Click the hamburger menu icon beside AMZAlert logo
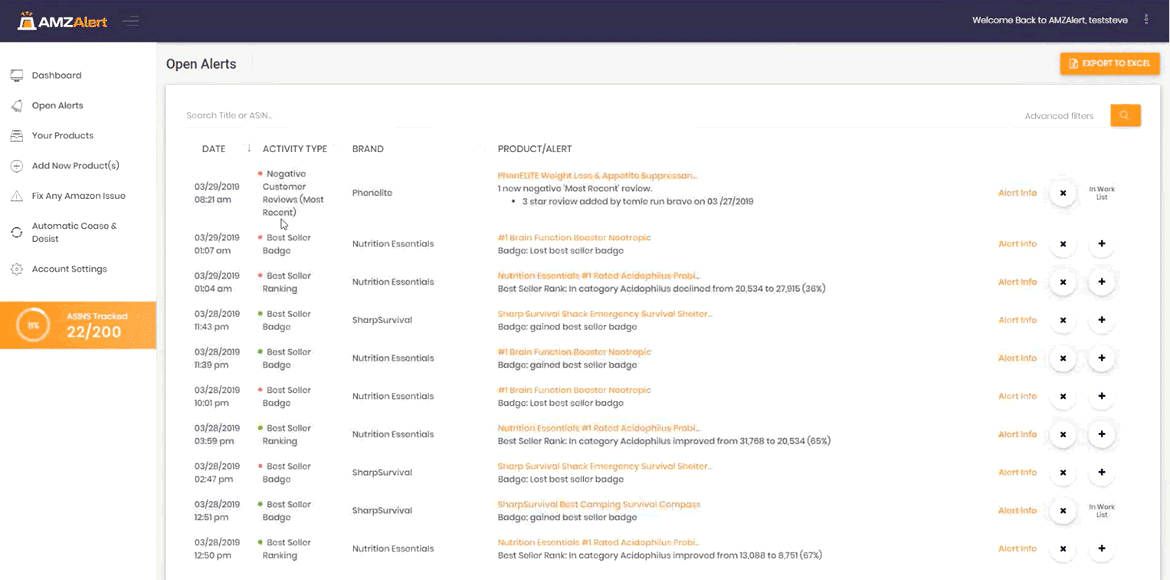Viewport: 1170px width, 580px height. (131, 21)
